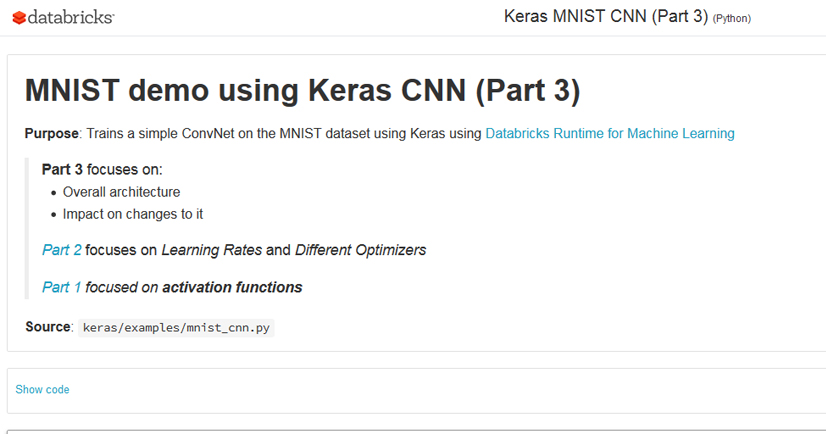The height and width of the screenshot is (434, 826).
Task: Click the Databricks red stack logo icon
Action: click(19, 18)
